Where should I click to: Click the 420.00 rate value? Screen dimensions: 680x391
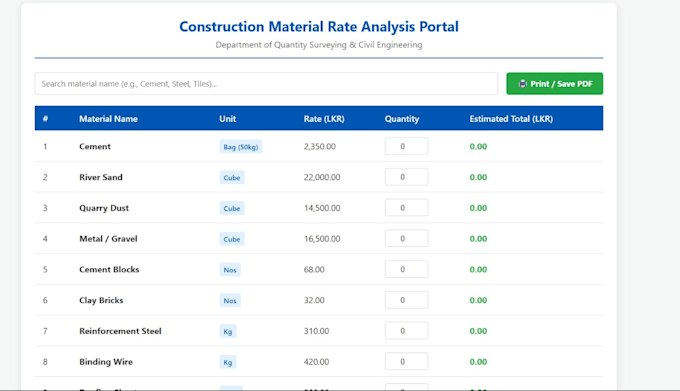(316, 362)
